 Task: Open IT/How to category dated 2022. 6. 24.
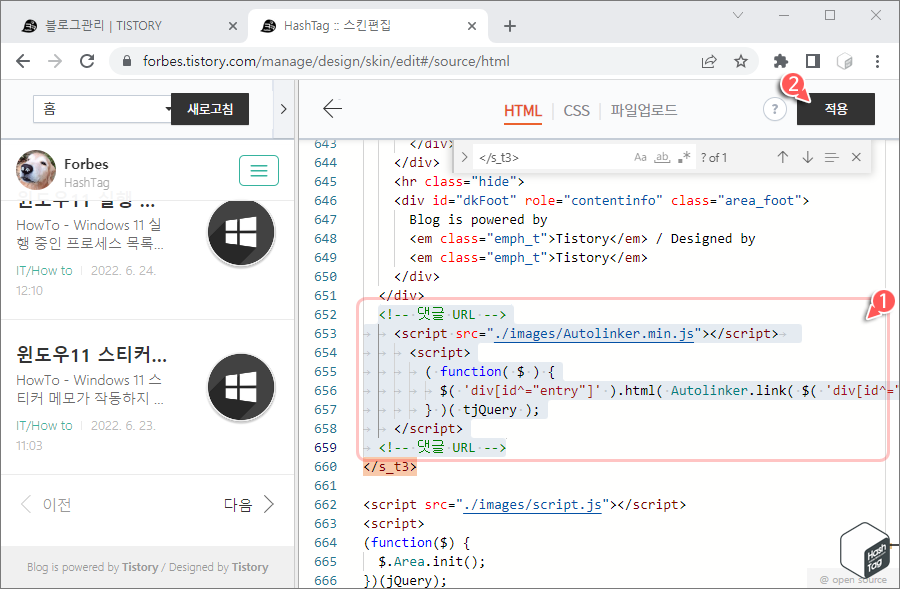click(x=44, y=270)
